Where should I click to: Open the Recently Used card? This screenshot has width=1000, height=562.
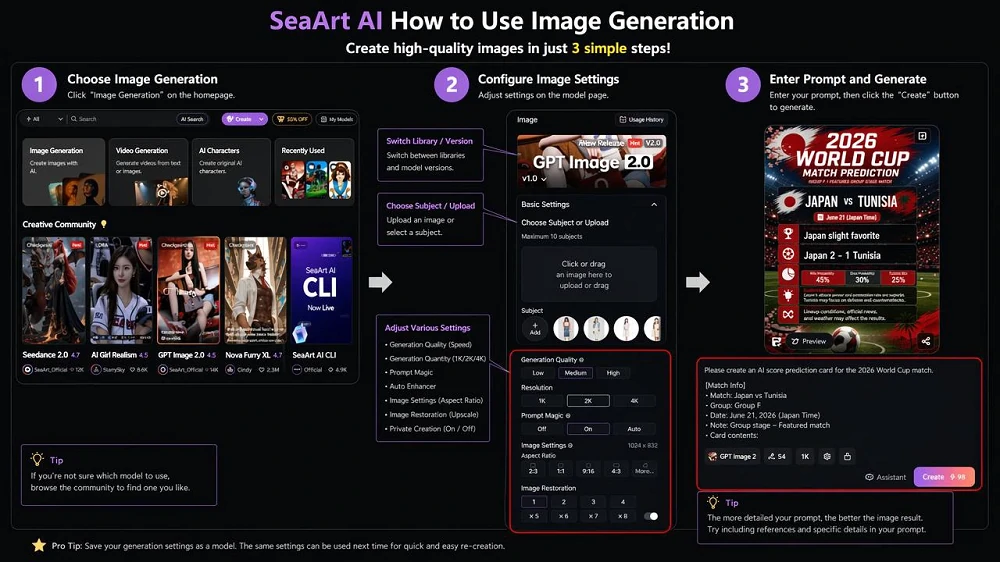(314, 172)
